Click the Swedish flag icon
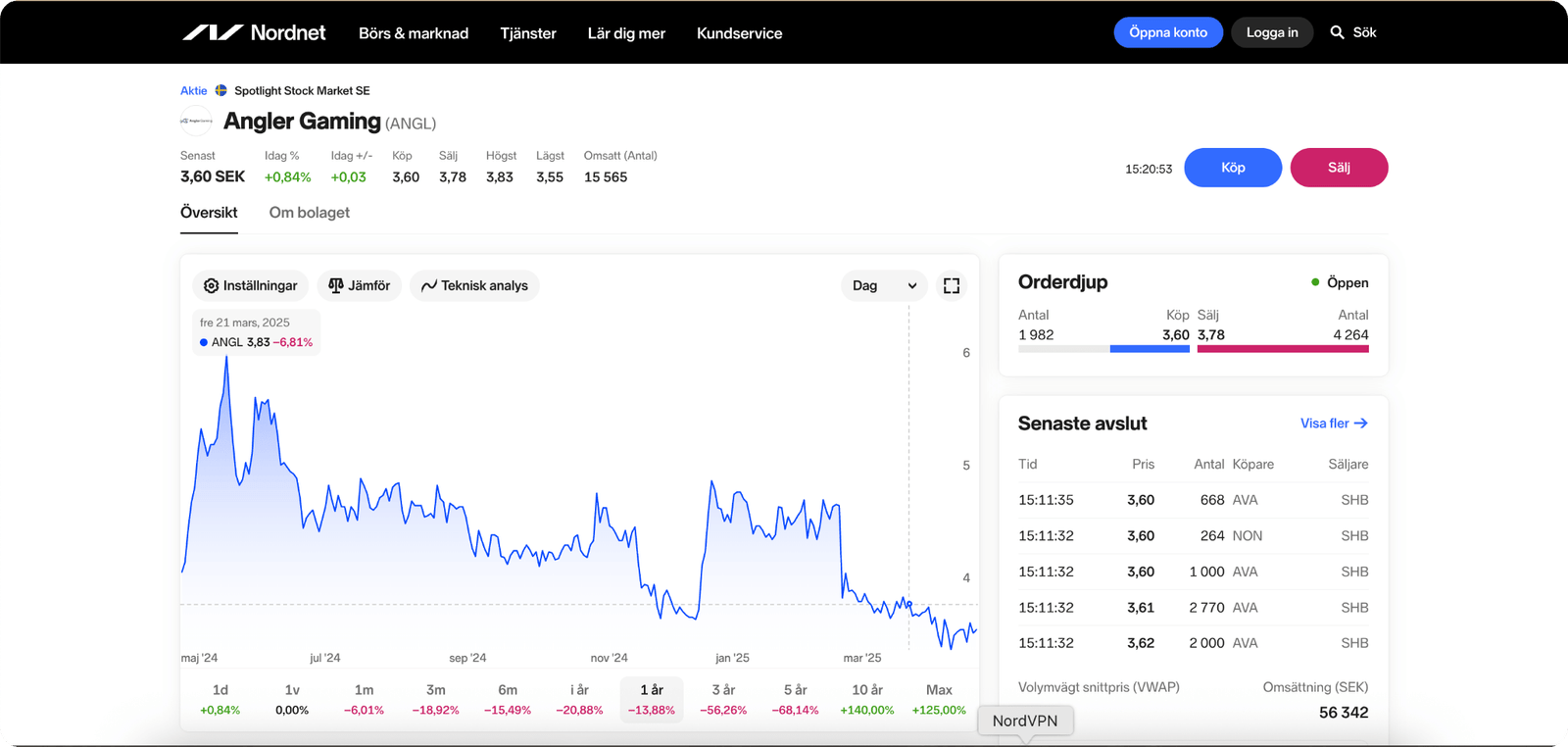 [x=221, y=90]
